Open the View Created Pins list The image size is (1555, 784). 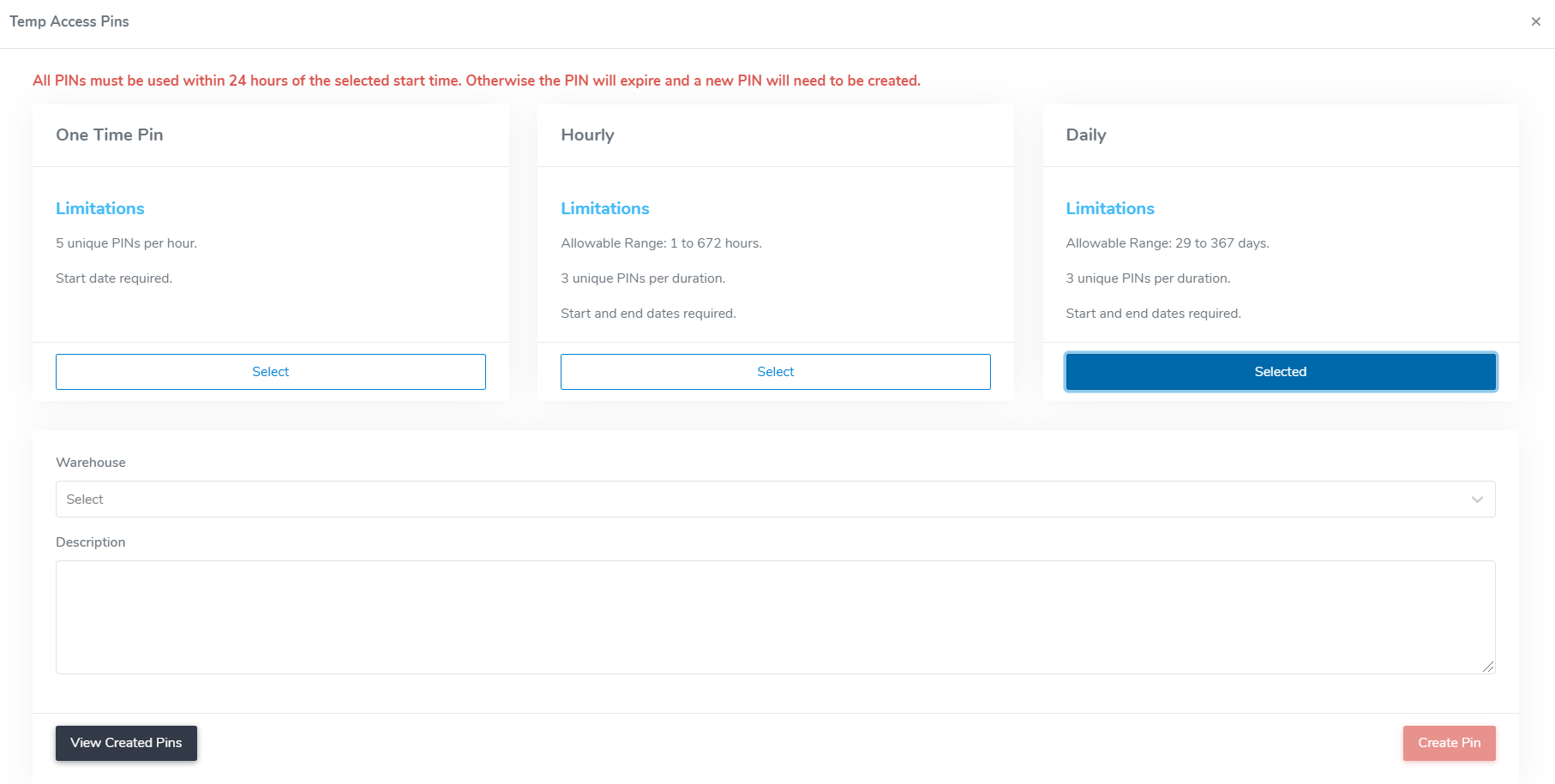pyautogui.click(x=126, y=743)
